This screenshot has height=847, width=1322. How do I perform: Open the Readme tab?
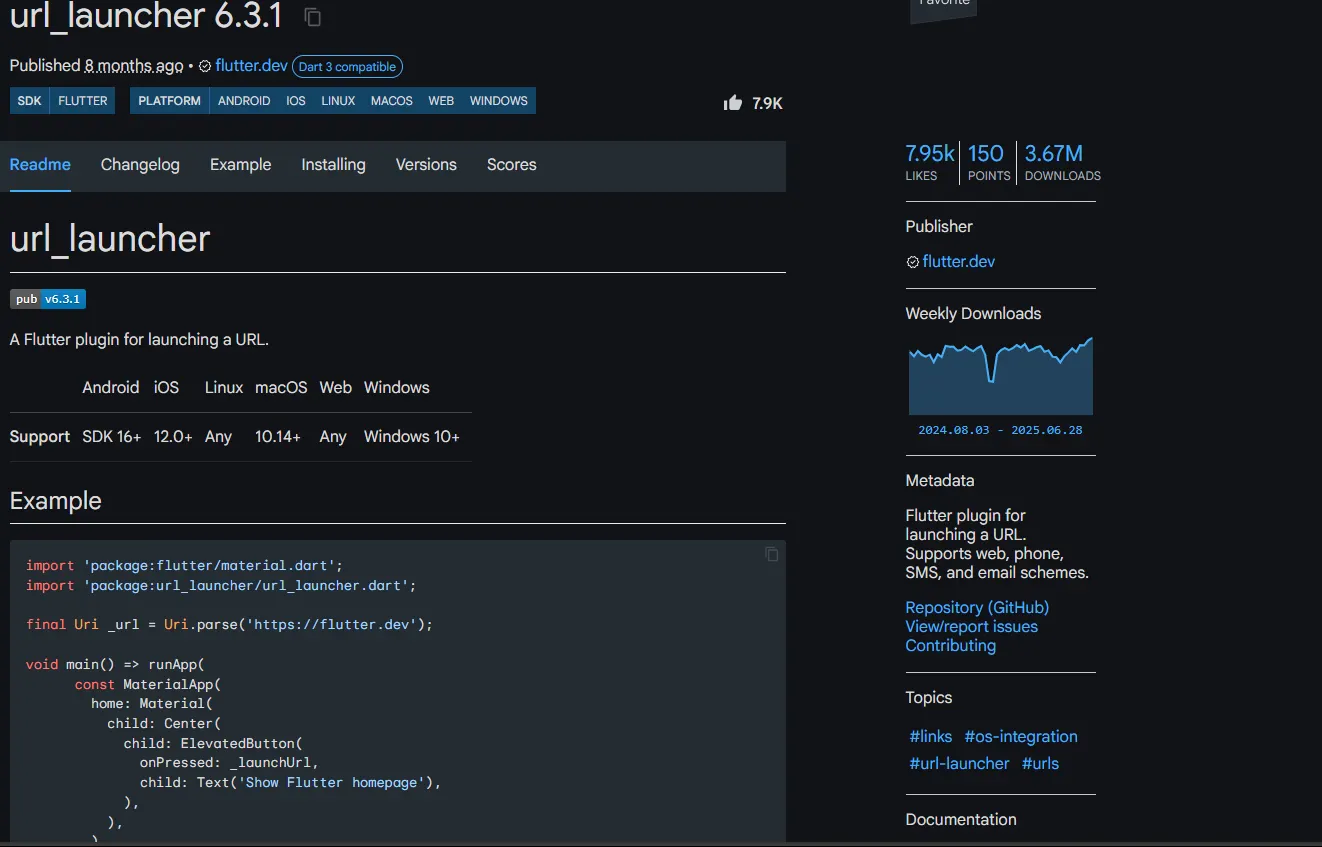coord(40,165)
